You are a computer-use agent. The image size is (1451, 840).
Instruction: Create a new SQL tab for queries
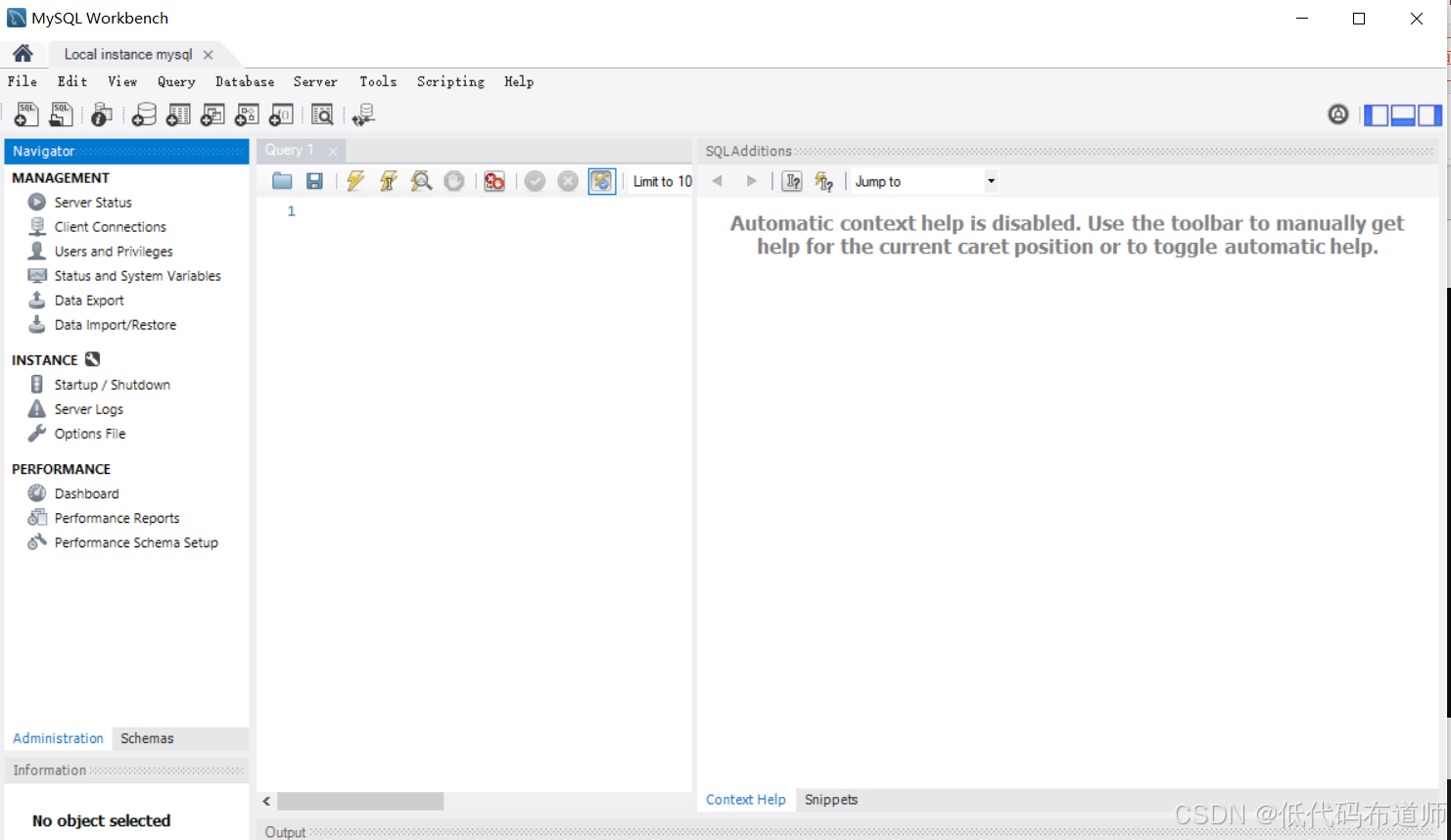[26, 115]
